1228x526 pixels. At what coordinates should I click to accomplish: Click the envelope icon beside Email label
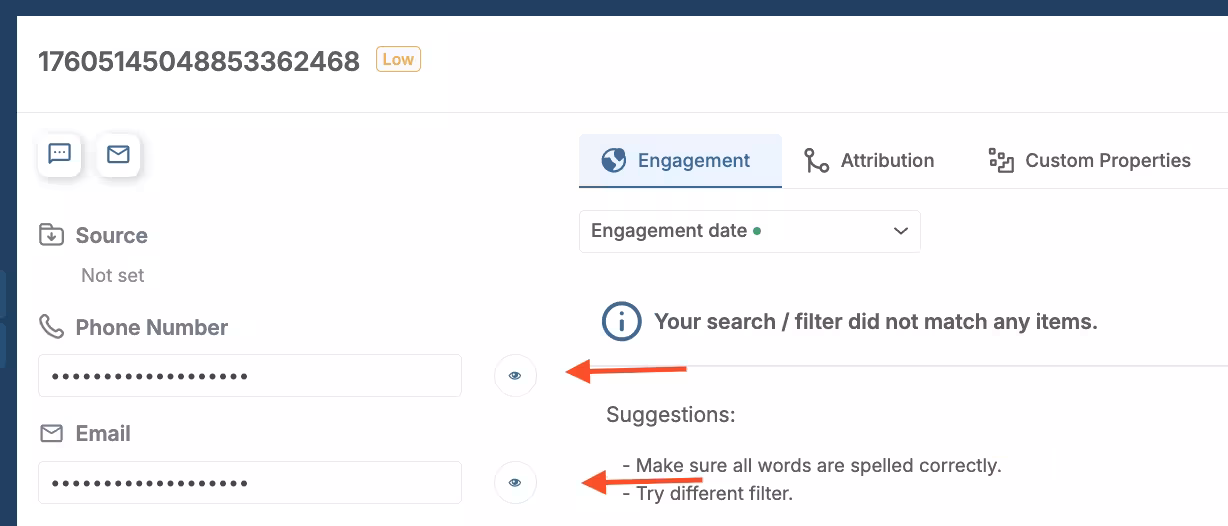pos(51,433)
